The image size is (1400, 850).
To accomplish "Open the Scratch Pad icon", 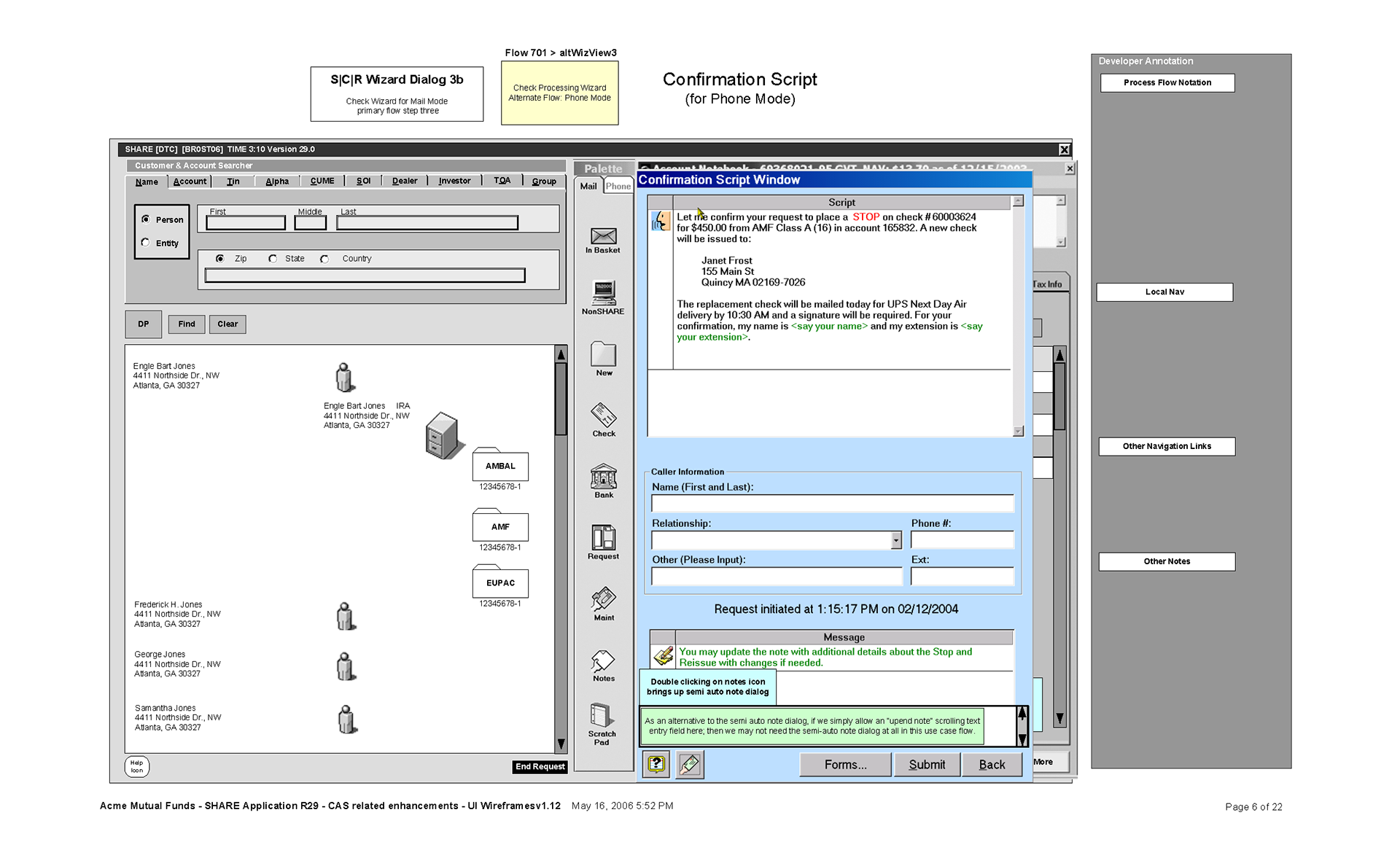I will pos(602,716).
